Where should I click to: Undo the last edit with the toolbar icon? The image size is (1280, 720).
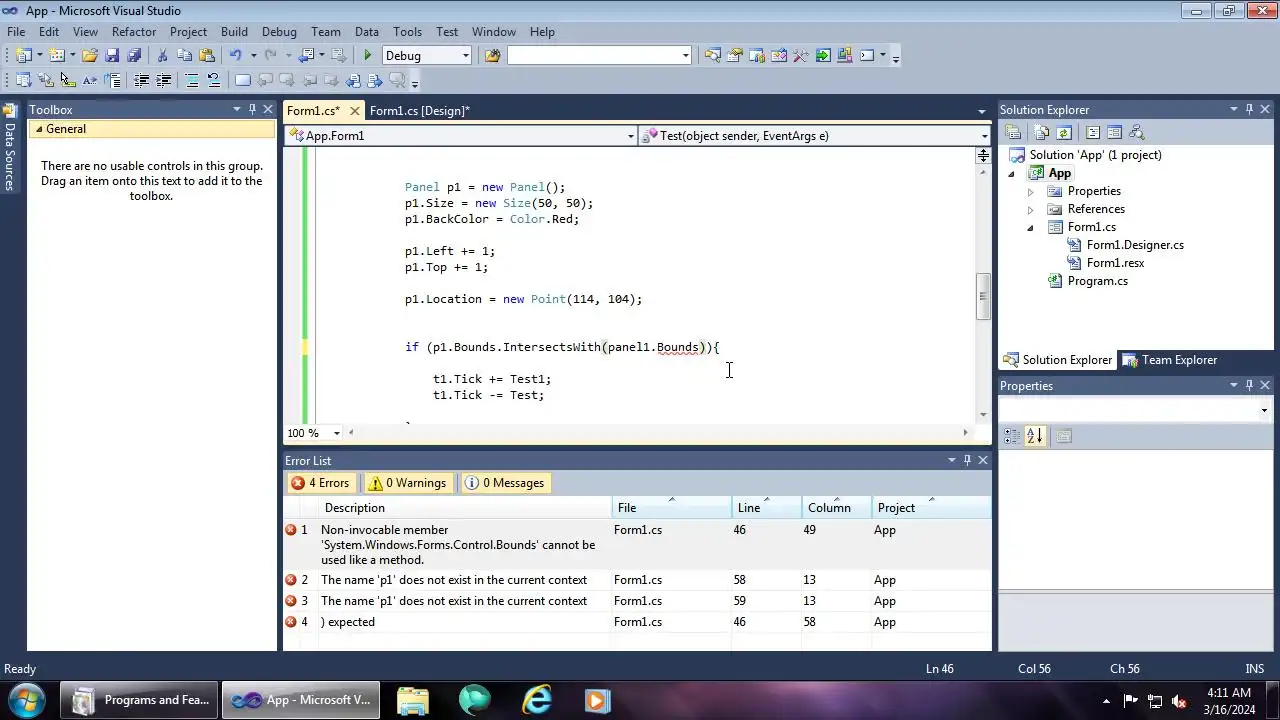click(x=235, y=56)
